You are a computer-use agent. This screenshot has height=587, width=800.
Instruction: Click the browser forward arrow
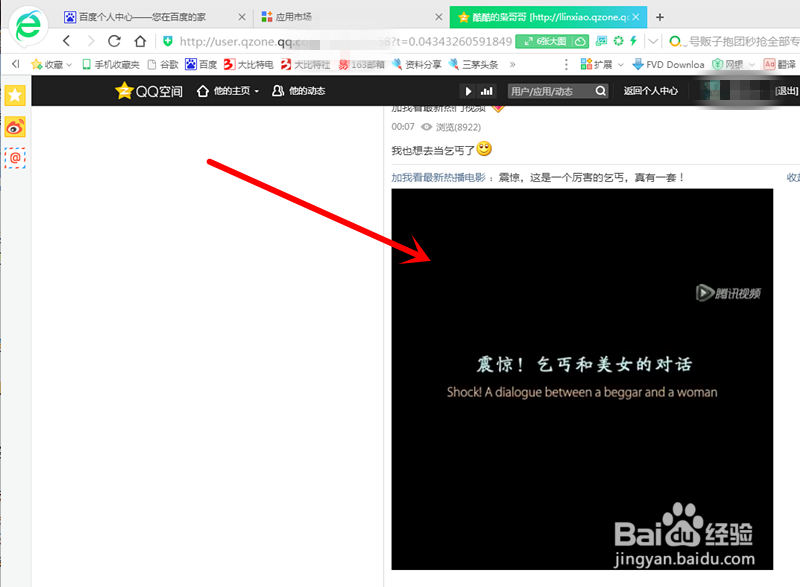coord(91,41)
